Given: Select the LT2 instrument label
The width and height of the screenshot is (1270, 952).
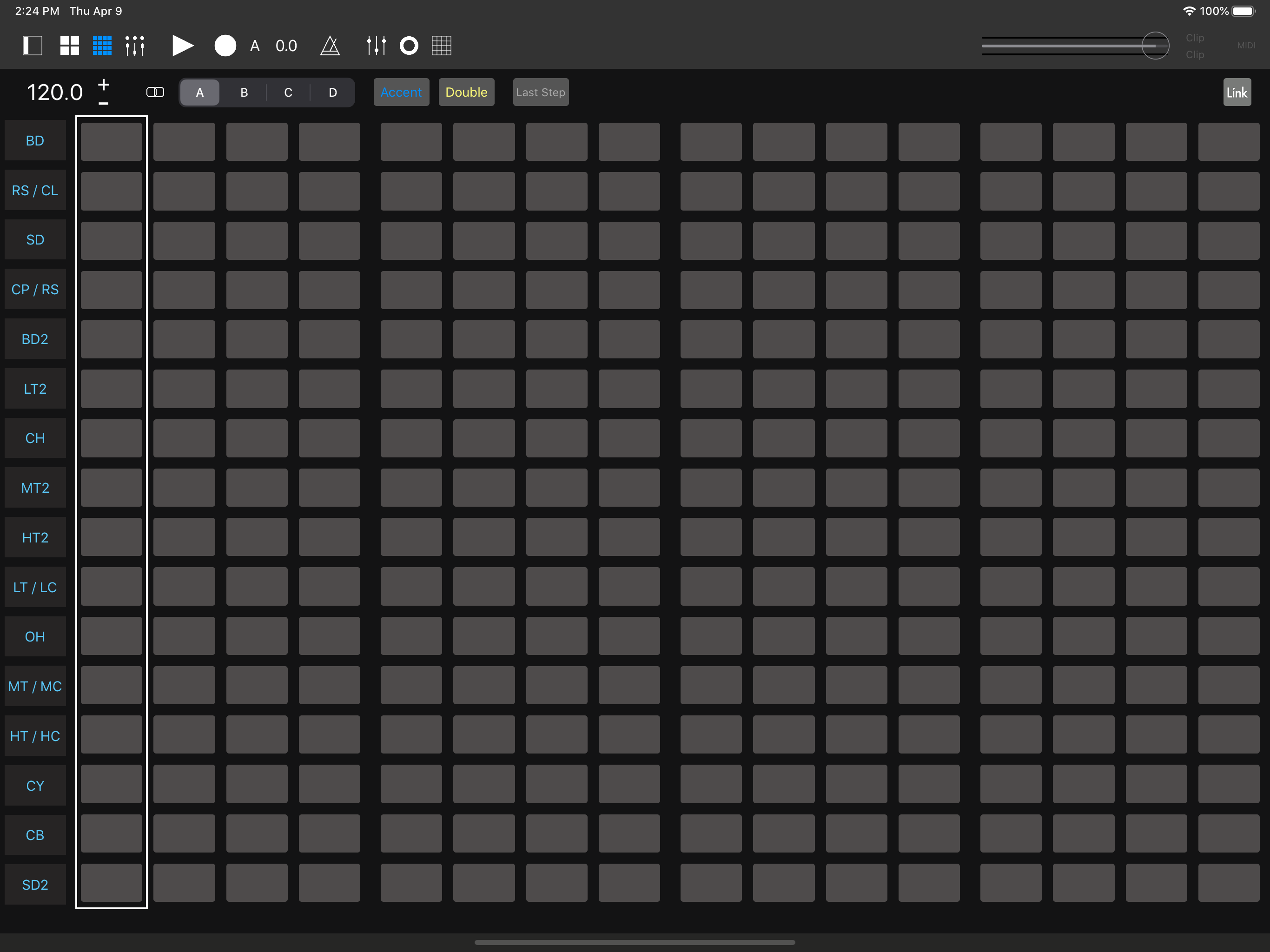Looking at the screenshot, I should pyautogui.click(x=35, y=389).
